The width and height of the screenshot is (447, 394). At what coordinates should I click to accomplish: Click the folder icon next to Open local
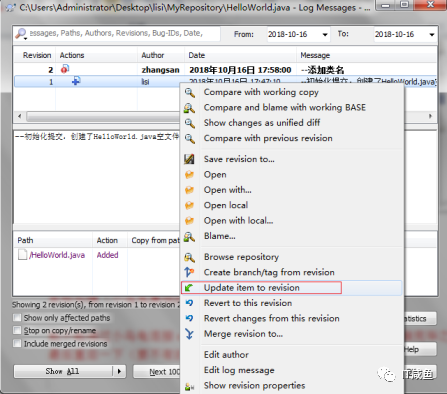click(x=189, y=205)
